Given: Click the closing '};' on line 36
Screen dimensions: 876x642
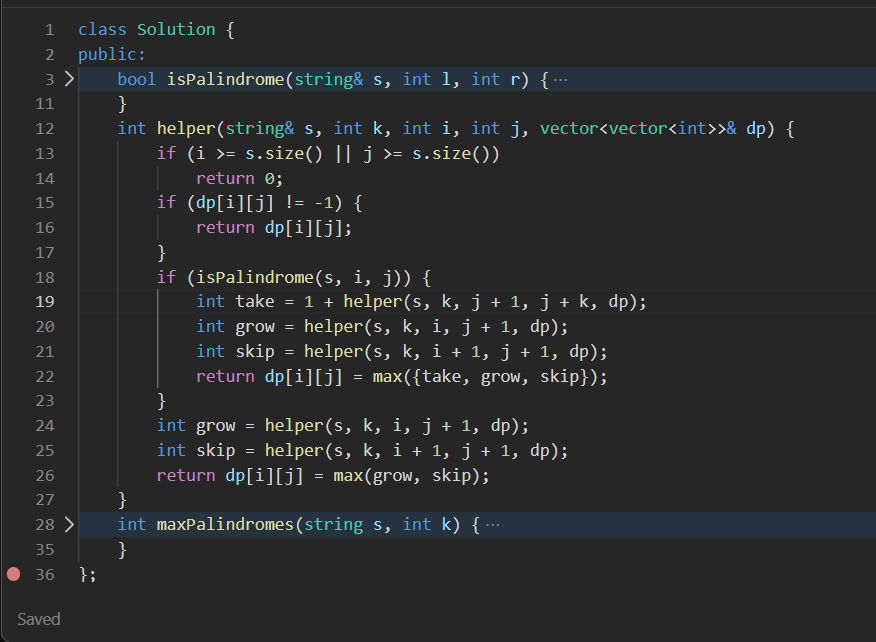Looking at the screenshot, I should point(87,574).
